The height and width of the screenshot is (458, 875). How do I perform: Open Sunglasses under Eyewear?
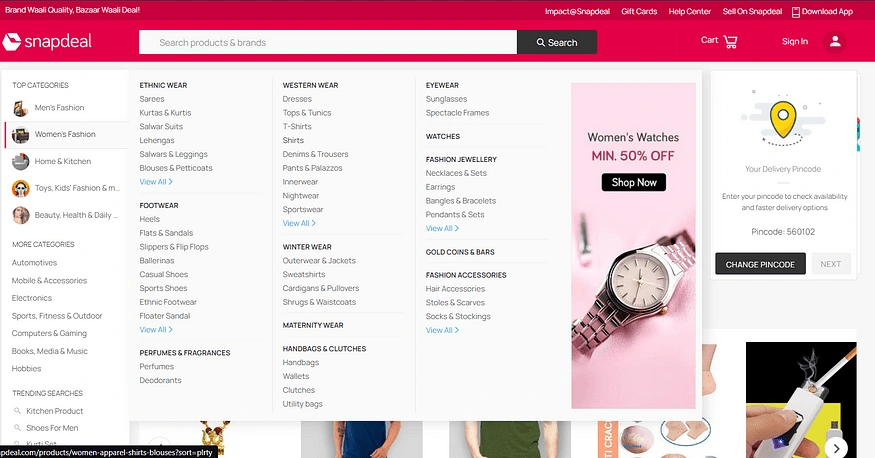coord(446,99)
